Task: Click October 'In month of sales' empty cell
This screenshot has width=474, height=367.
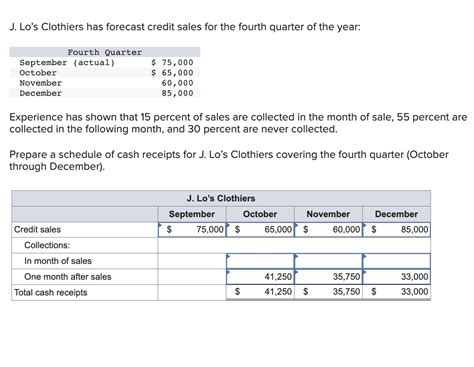Action: pos(260,261)
